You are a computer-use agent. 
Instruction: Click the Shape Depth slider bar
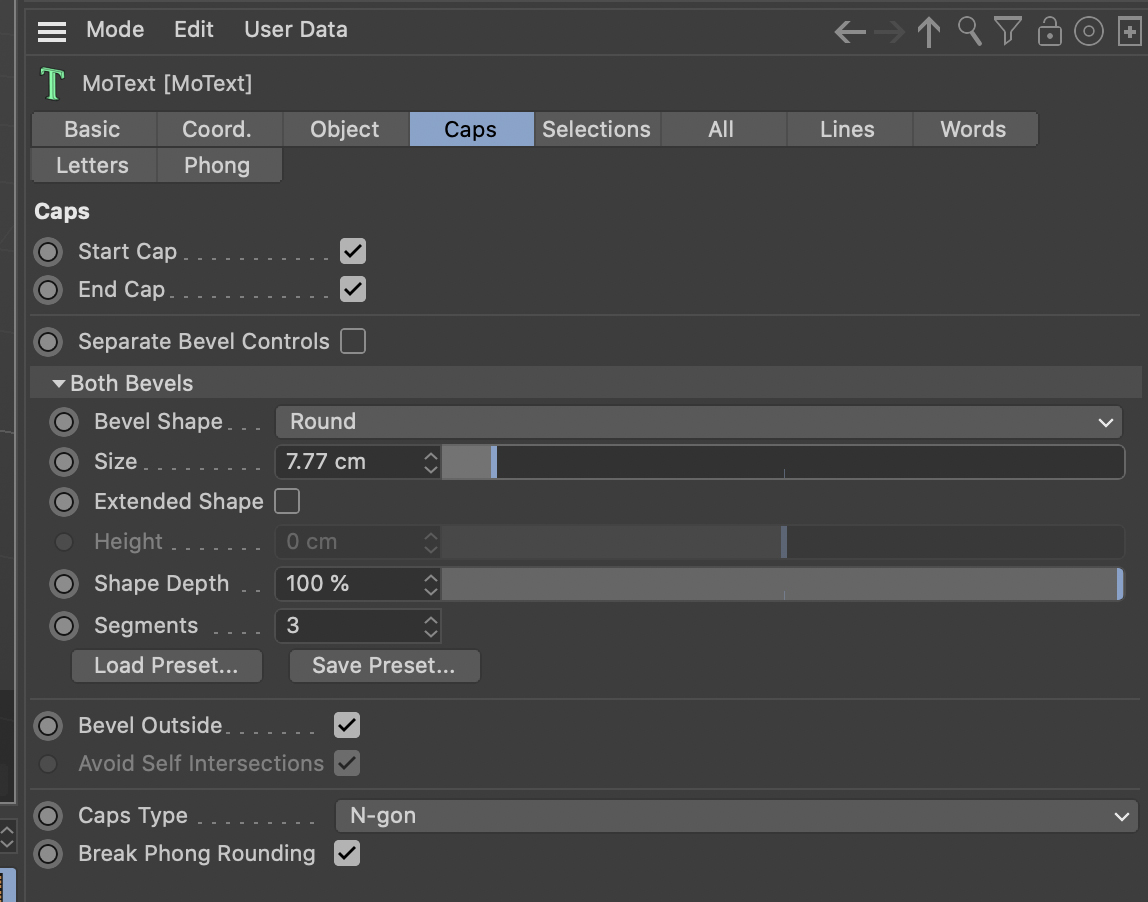(781, 584)
